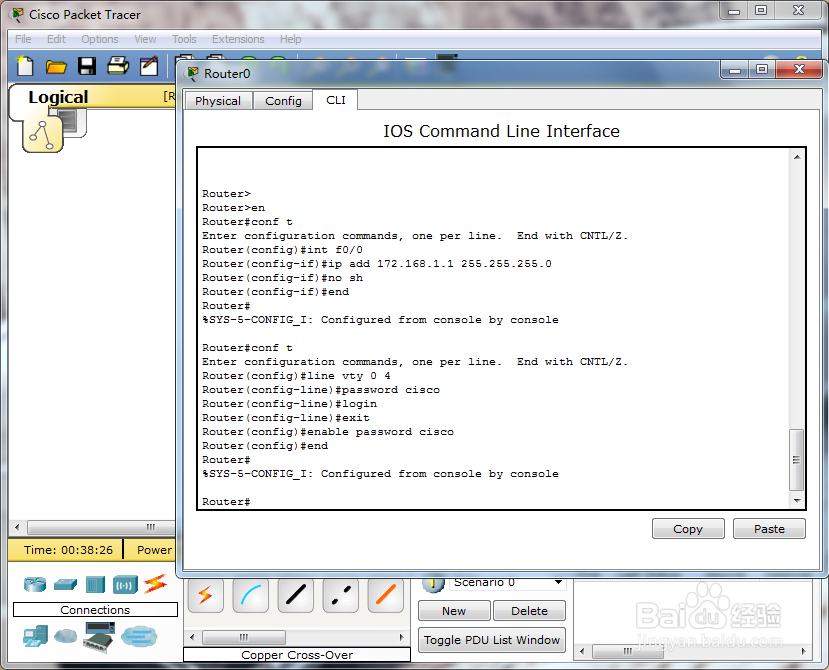Screen dimensions: 829x670
Task: Choose the Switches device category
Action: 66,584
